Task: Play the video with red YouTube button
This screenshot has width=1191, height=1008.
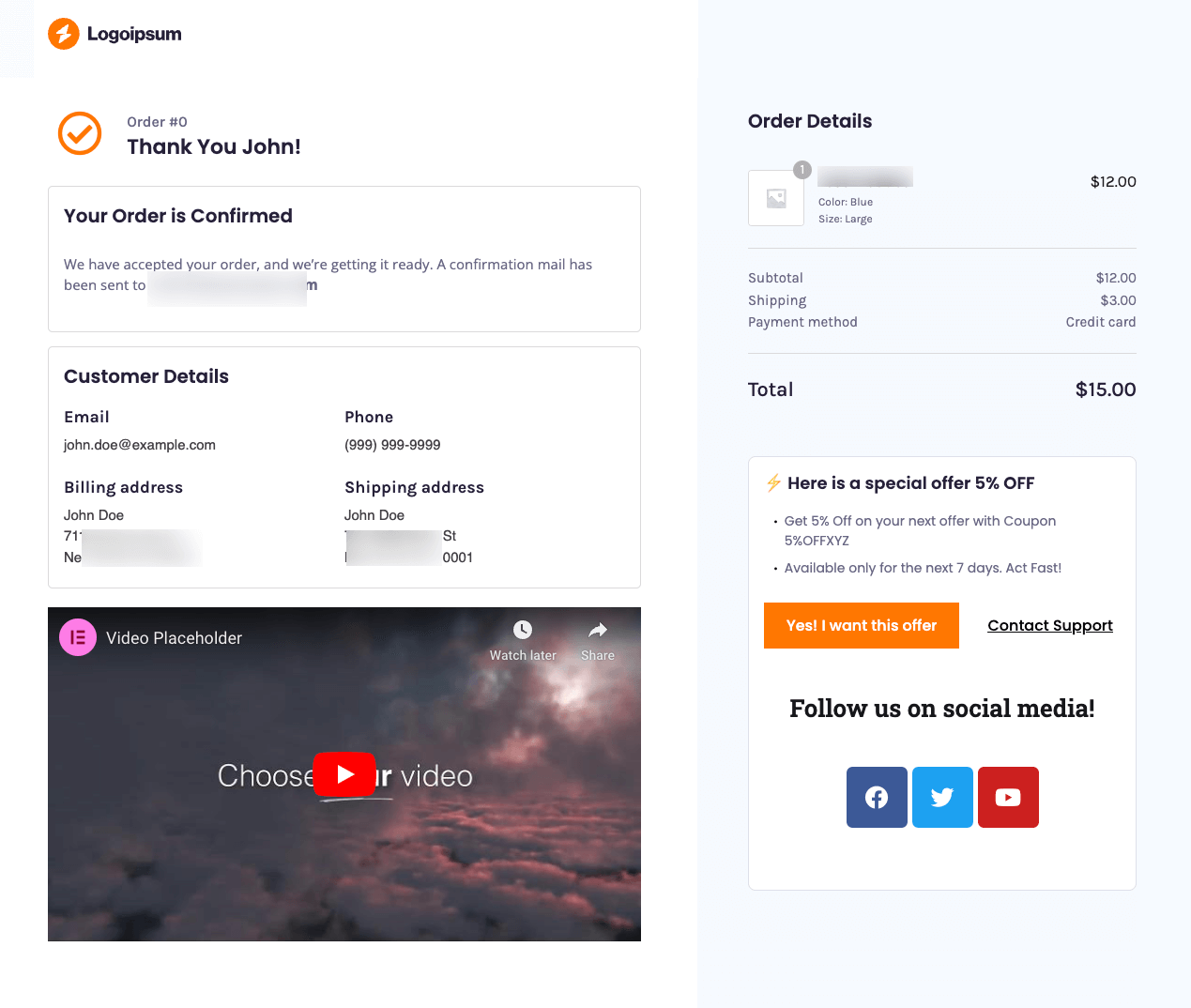Action: (344, 774)
